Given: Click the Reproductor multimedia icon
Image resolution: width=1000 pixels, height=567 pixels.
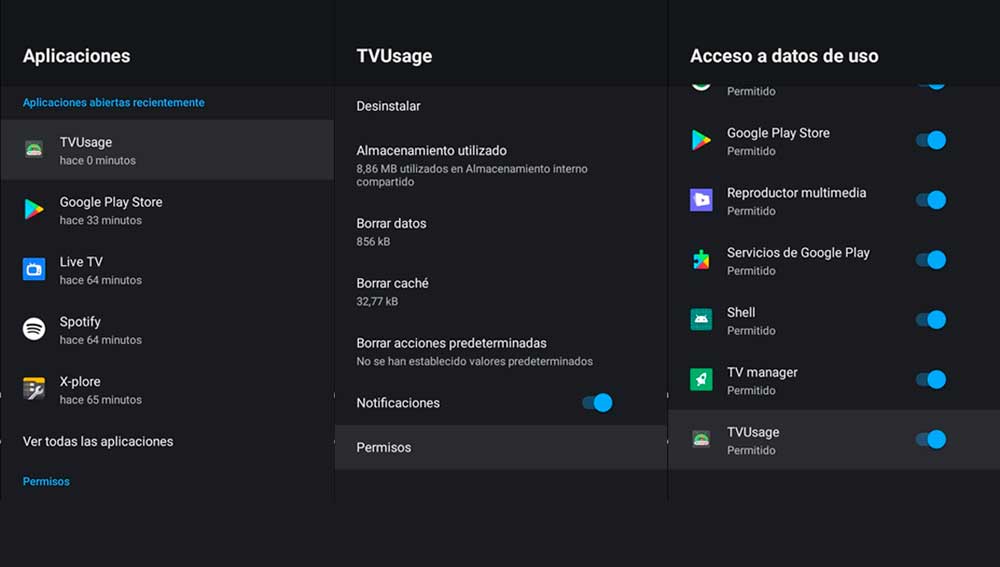Looking at the screenshot, I should (701, 200).
